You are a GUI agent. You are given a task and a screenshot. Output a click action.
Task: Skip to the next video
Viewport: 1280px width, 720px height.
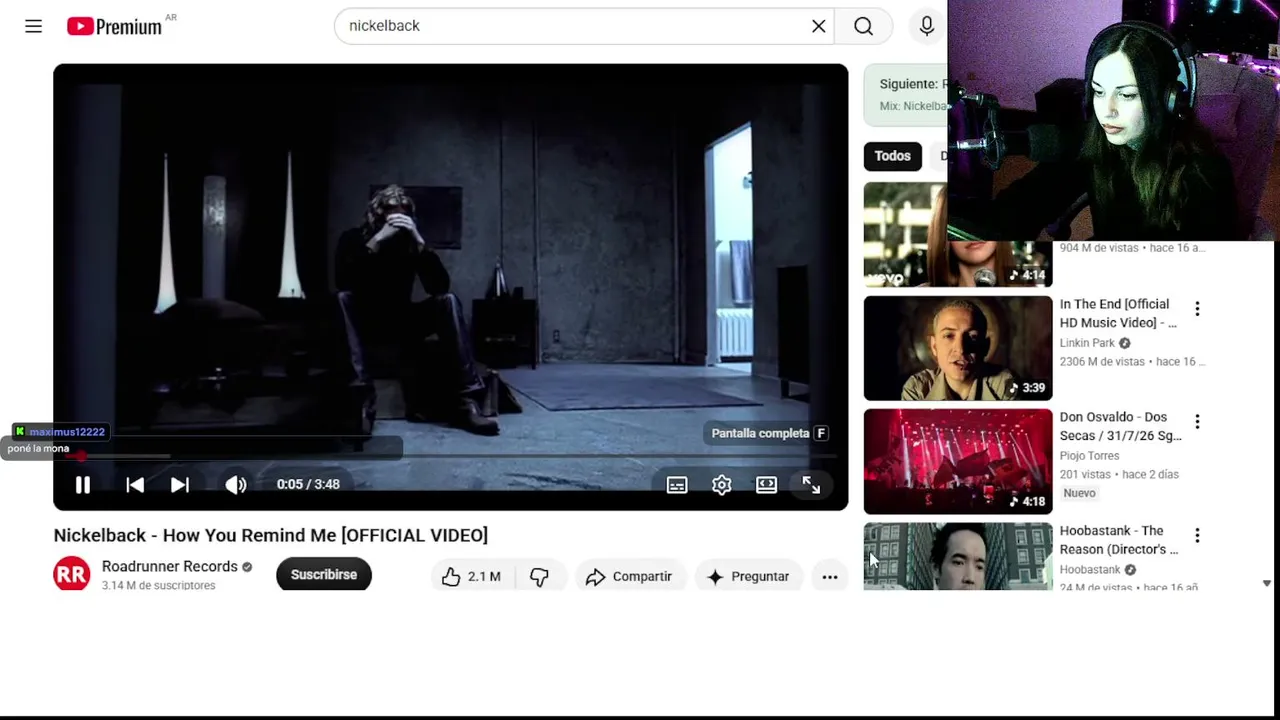click(x=180, y=485)
